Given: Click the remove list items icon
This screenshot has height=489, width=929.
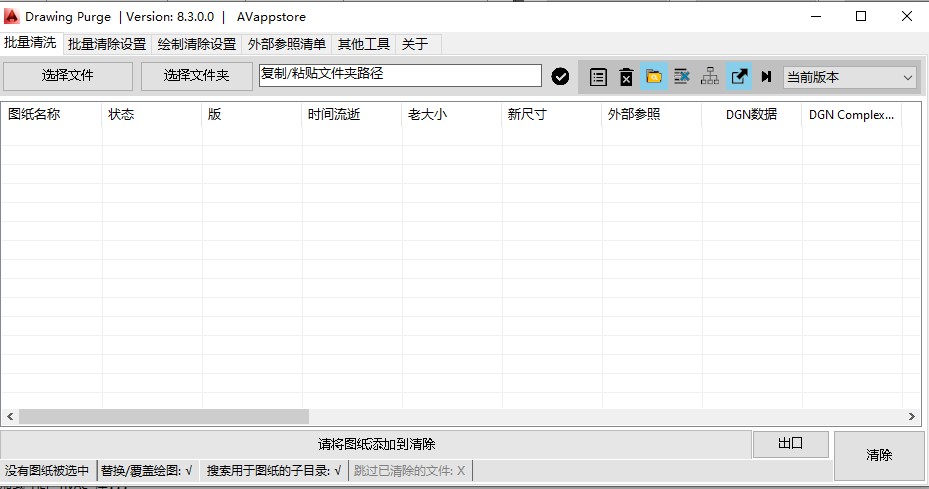Looking at the screenshot, I should [x=682, y=77].
